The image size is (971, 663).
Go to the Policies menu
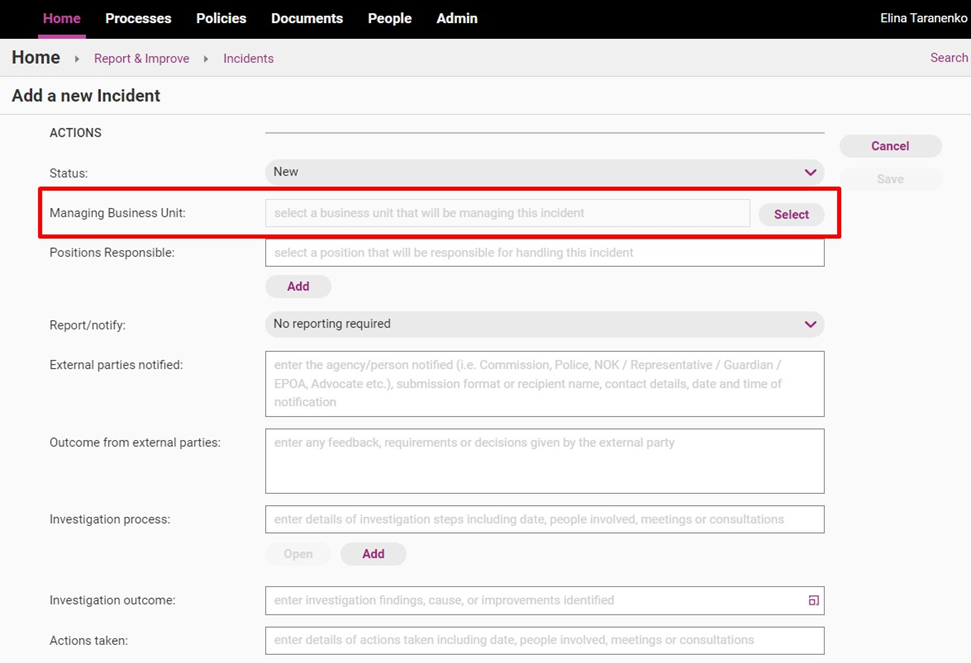tap(221, 19)
